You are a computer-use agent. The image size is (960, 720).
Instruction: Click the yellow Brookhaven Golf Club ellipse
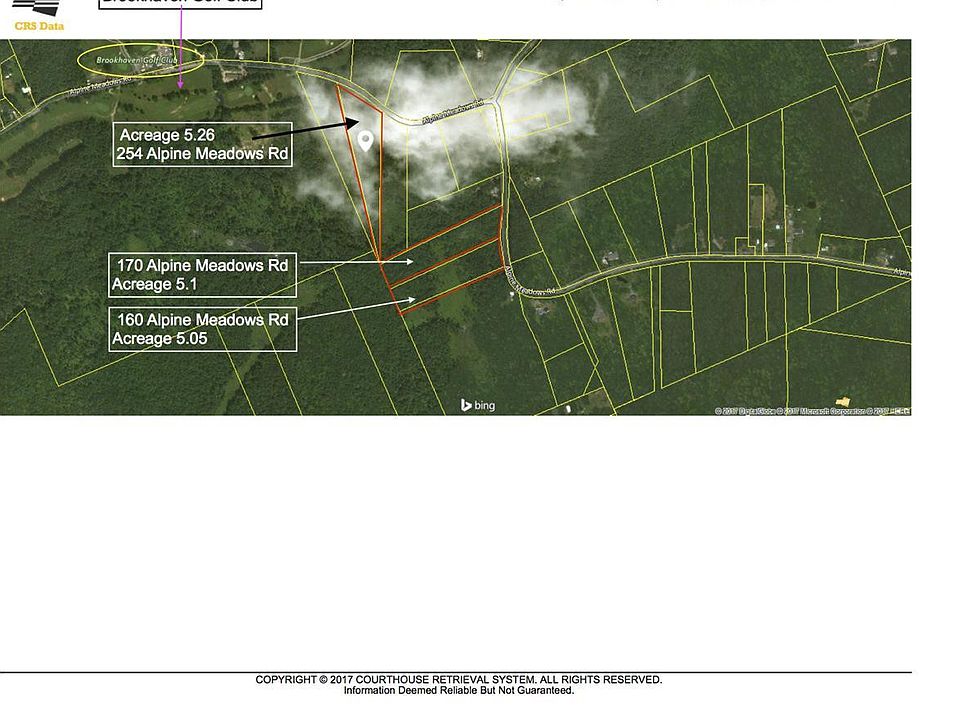point(141,60)
